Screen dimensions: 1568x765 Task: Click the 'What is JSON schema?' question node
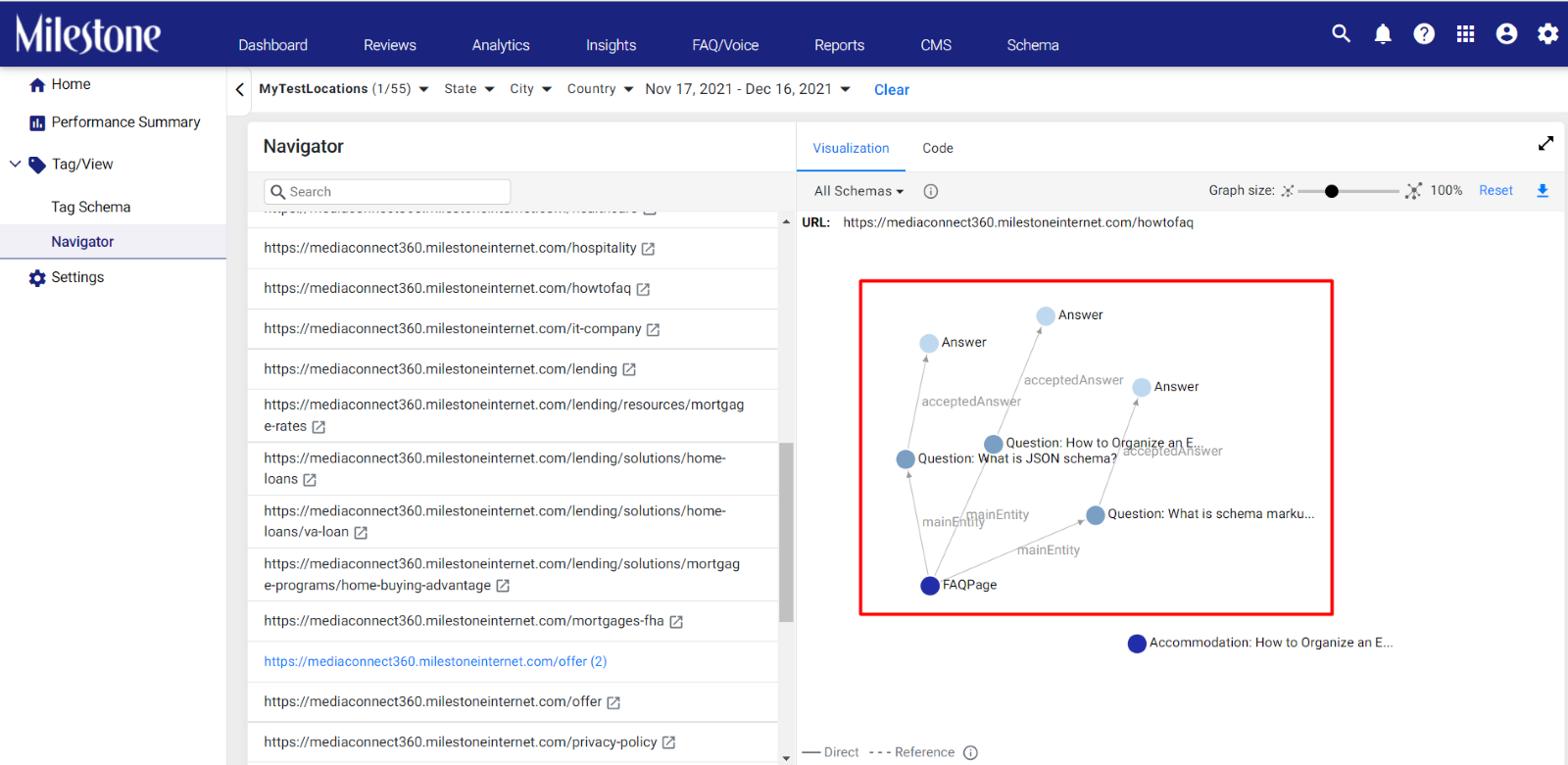pos(906,459)
